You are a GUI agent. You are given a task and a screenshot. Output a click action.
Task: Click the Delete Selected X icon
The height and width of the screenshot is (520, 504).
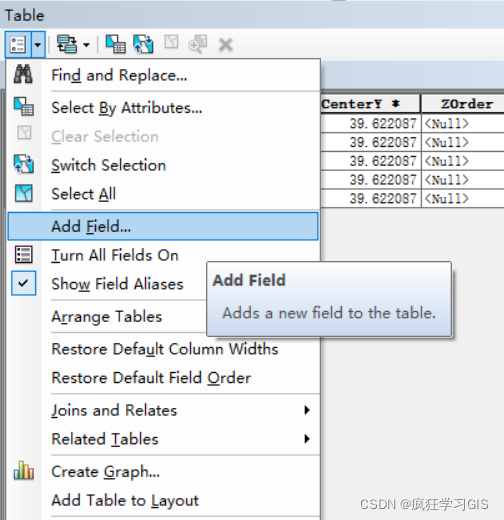(x=226, y=45)
